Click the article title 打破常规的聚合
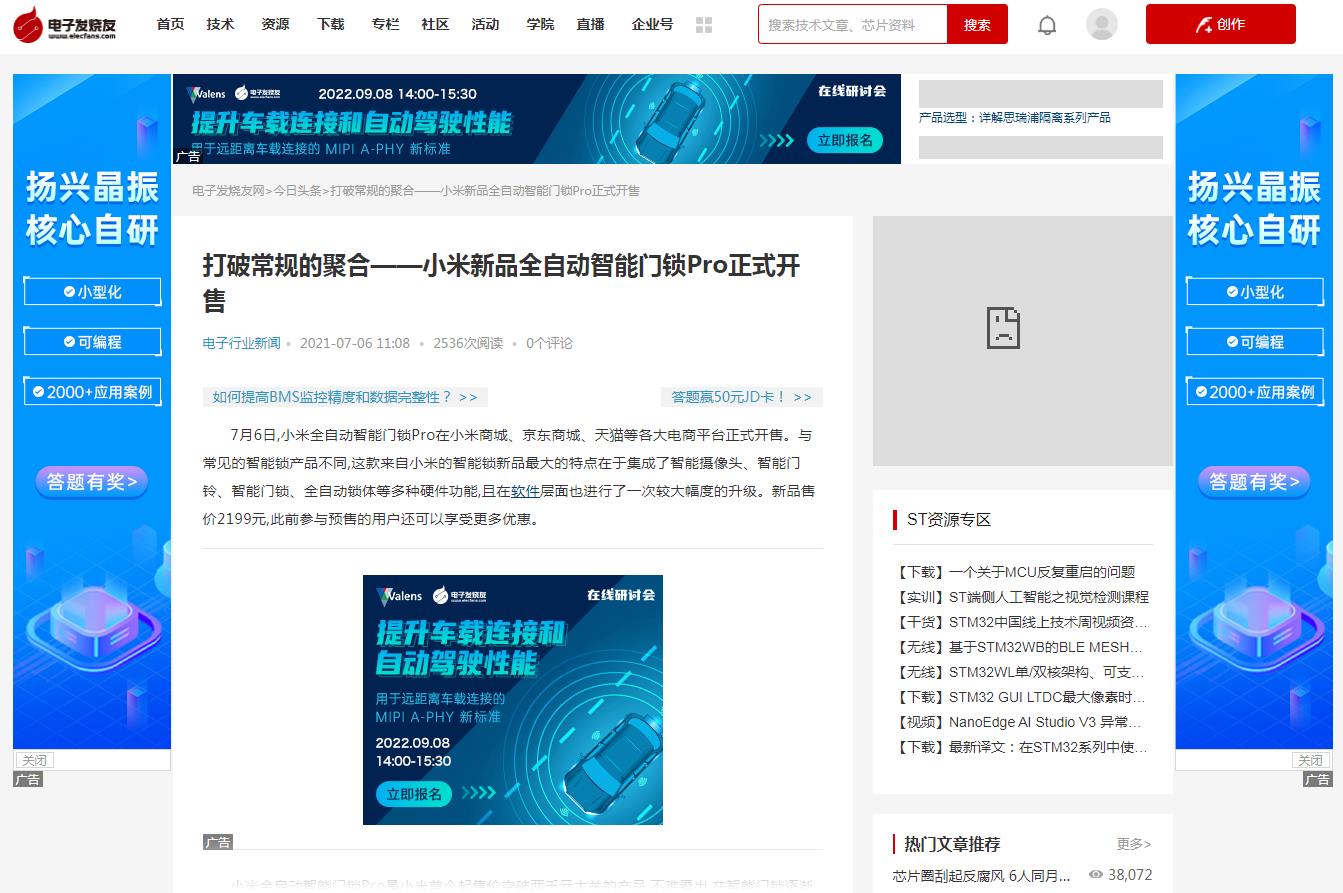This screenshot has width=1343, height=893. pyautogui.click(x=501, y=283)
